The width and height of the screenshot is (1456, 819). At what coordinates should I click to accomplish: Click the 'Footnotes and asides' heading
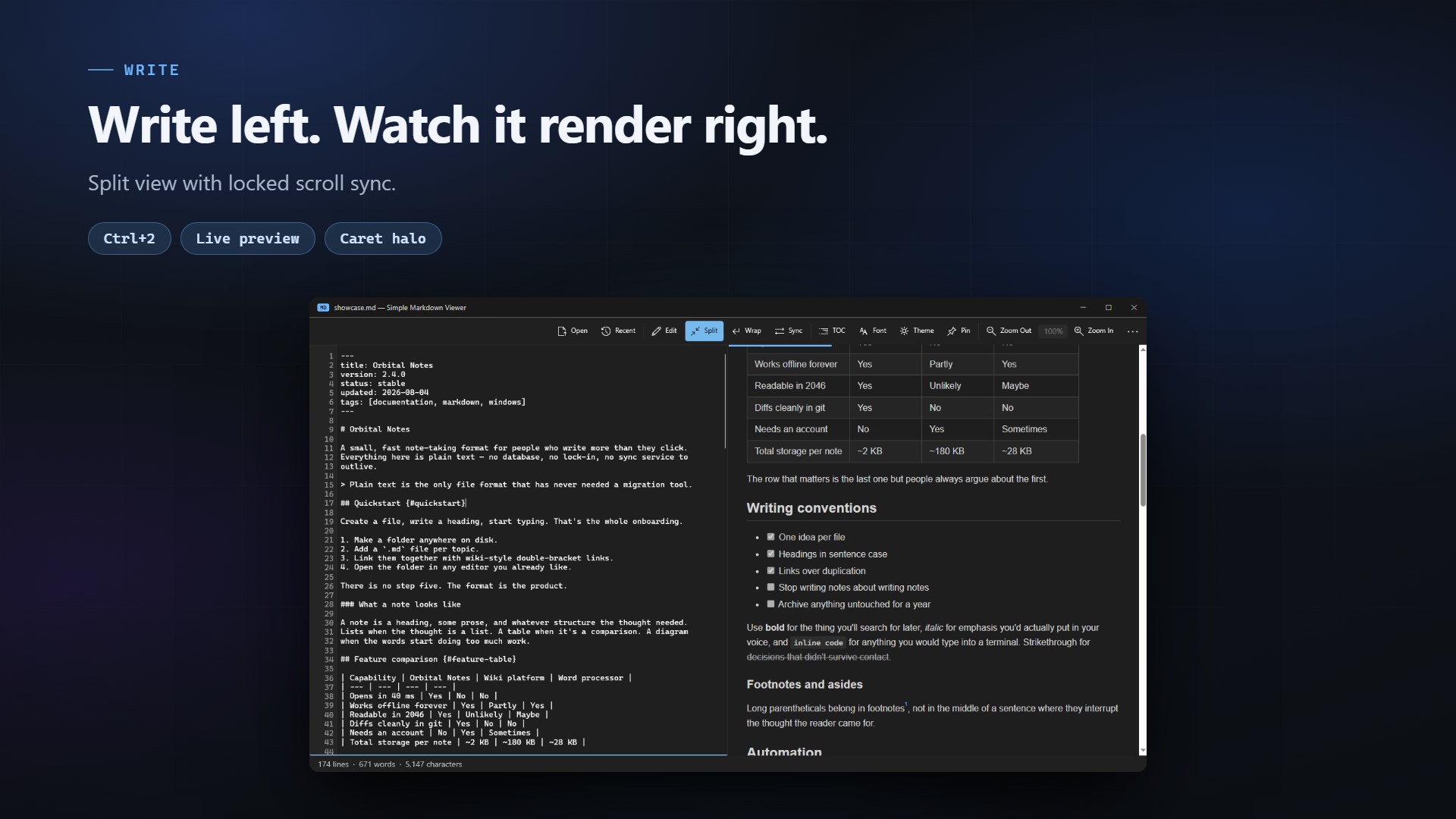[x=805, y=684]
